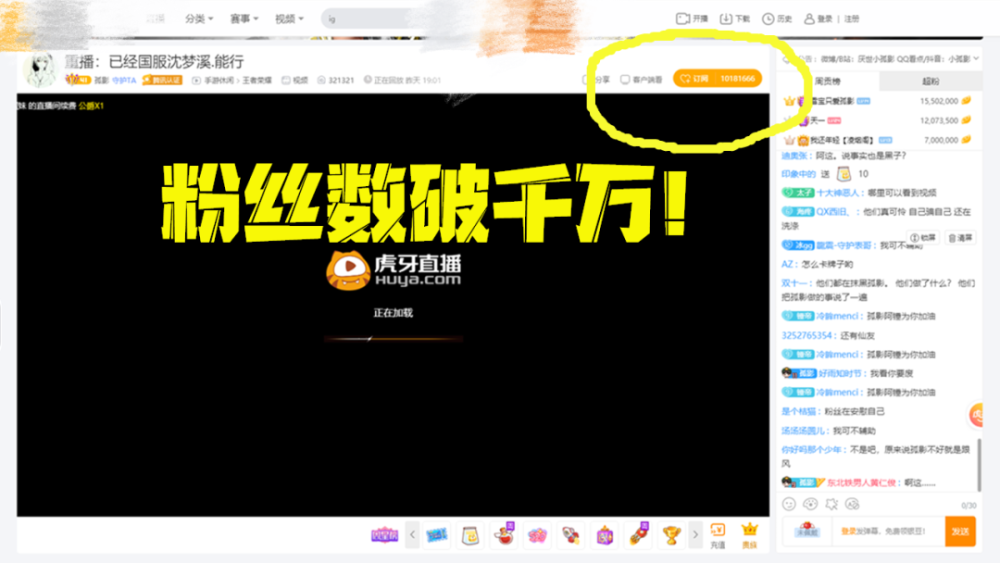Screen dimensions: 1000x563
Task: Click the orange floating Huya side widget
Action: (976, 415)
